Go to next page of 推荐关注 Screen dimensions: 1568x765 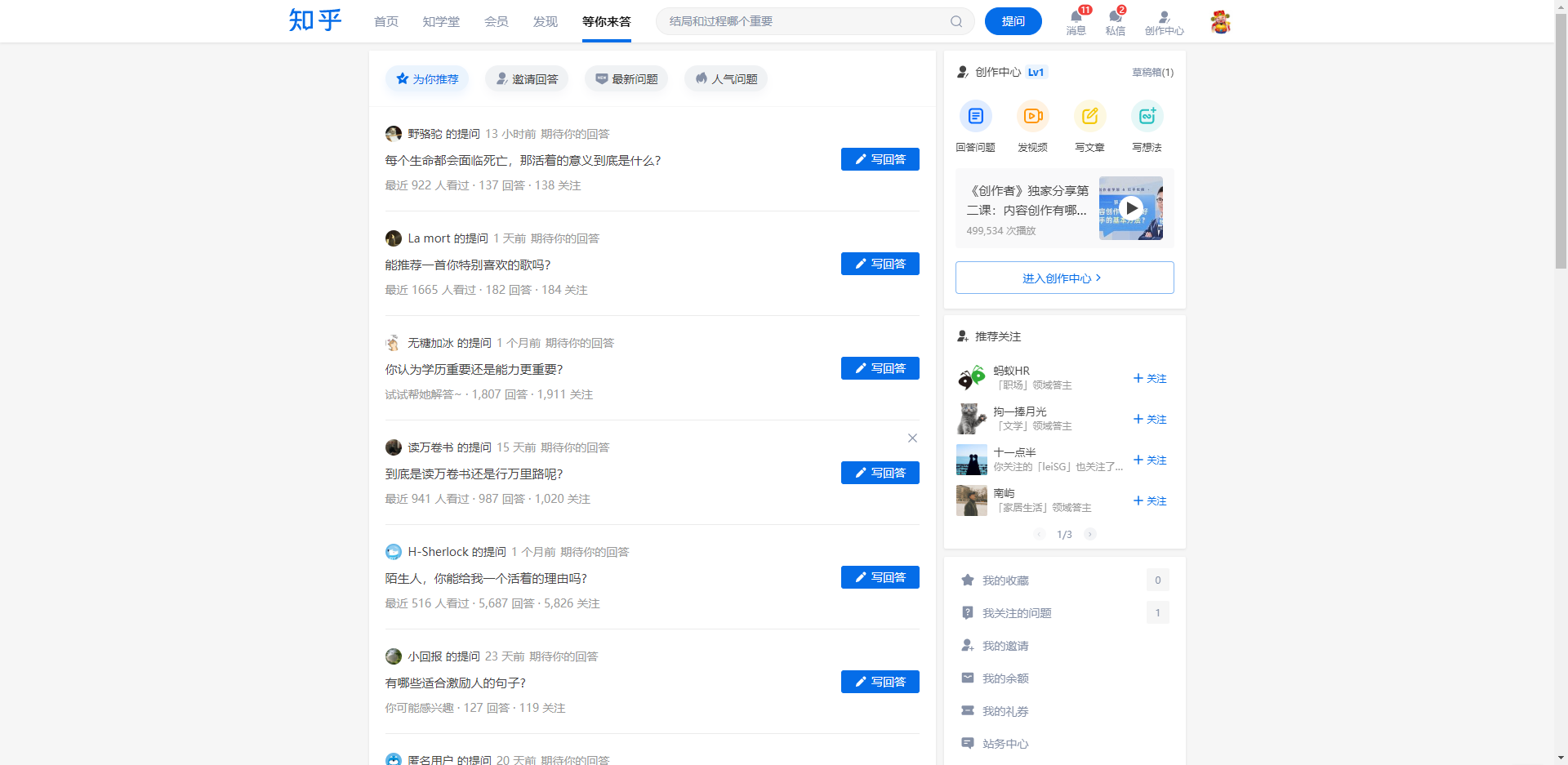(x=1090, y=534)
